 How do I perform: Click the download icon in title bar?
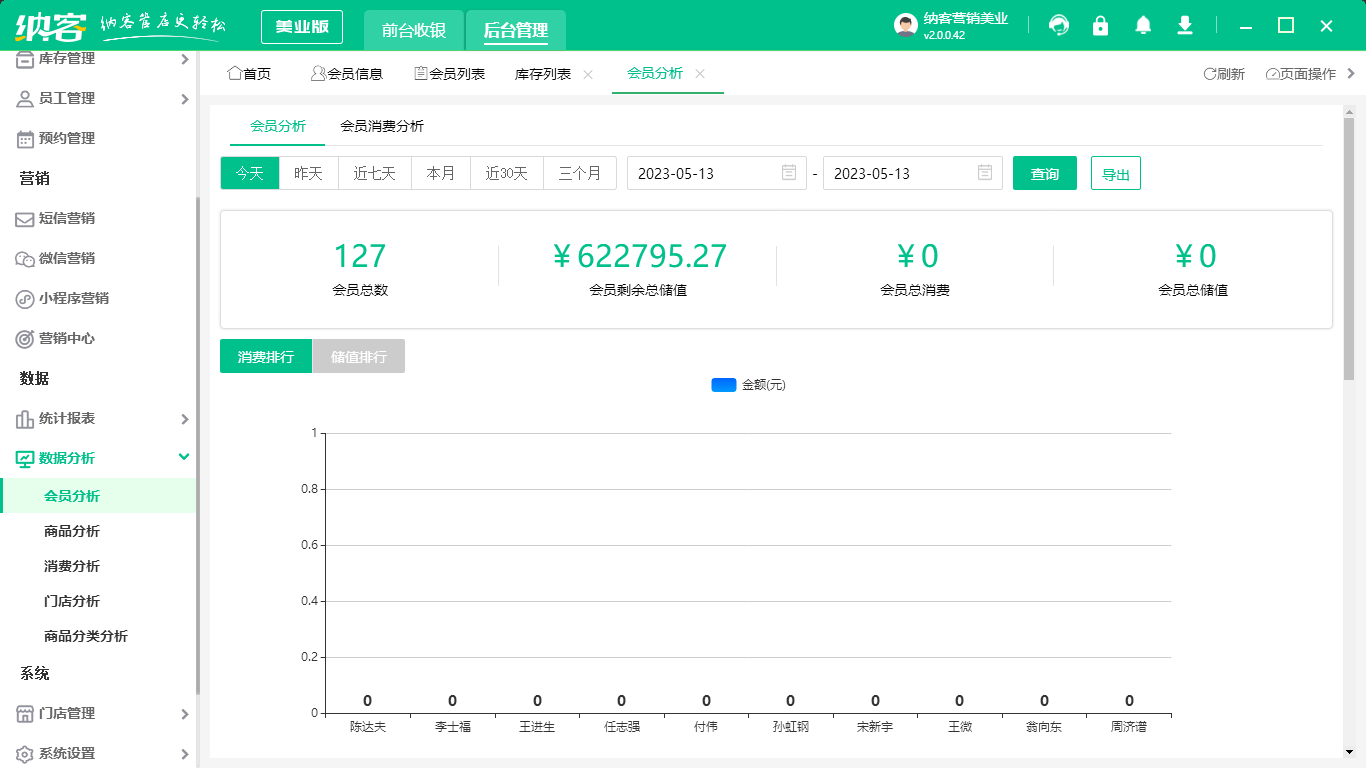pyautogui.click(x=1185, y=26)
